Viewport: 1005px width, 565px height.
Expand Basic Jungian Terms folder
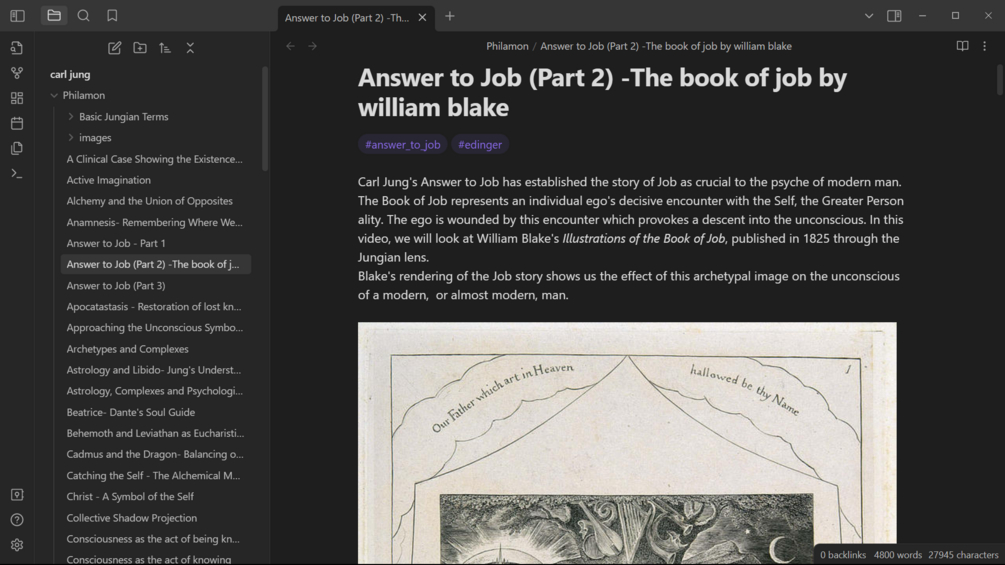coord(71,117)
